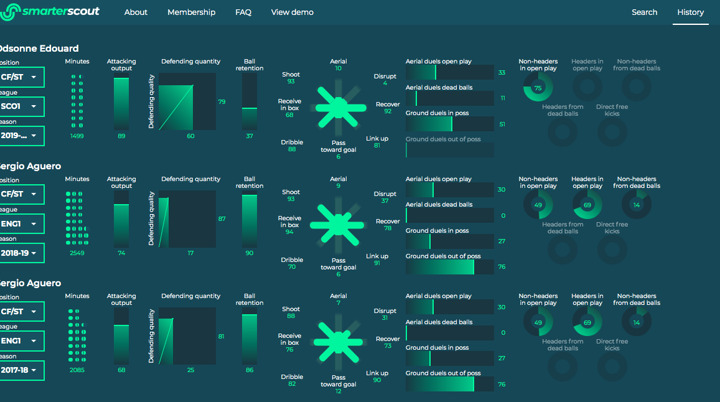Open the FAQ page
Image resolution: width=720 pixels, height=402 pixels.
243,12
